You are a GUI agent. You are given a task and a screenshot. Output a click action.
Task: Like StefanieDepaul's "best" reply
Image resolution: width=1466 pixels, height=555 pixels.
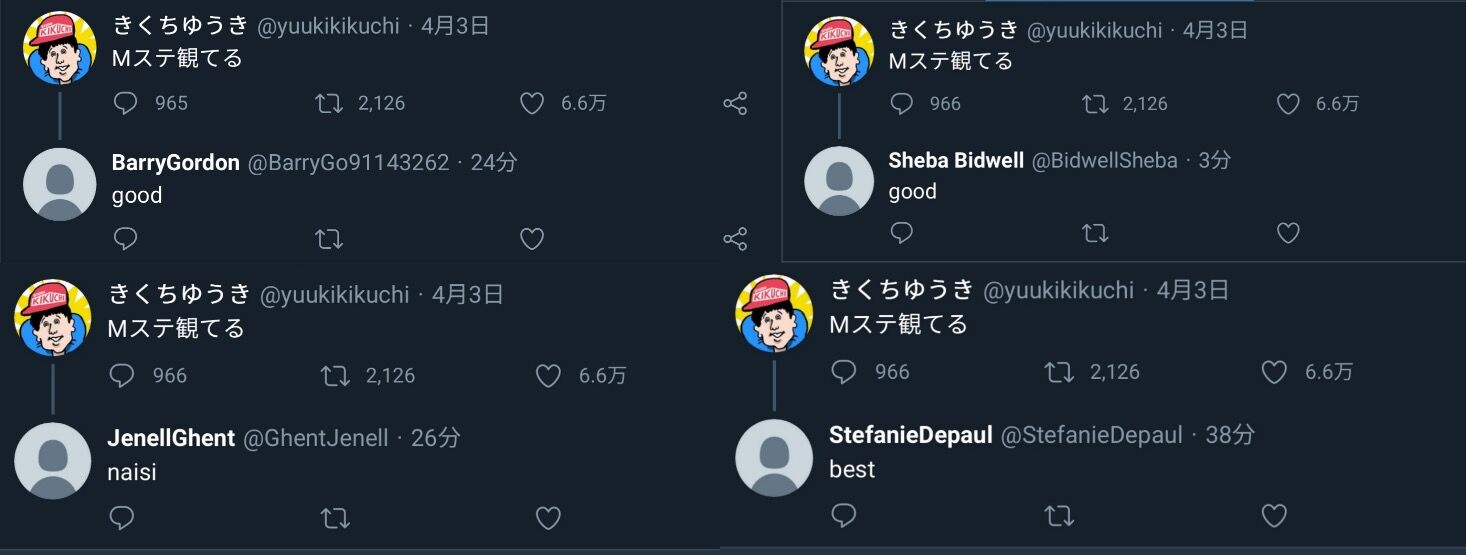[1274, 515]
